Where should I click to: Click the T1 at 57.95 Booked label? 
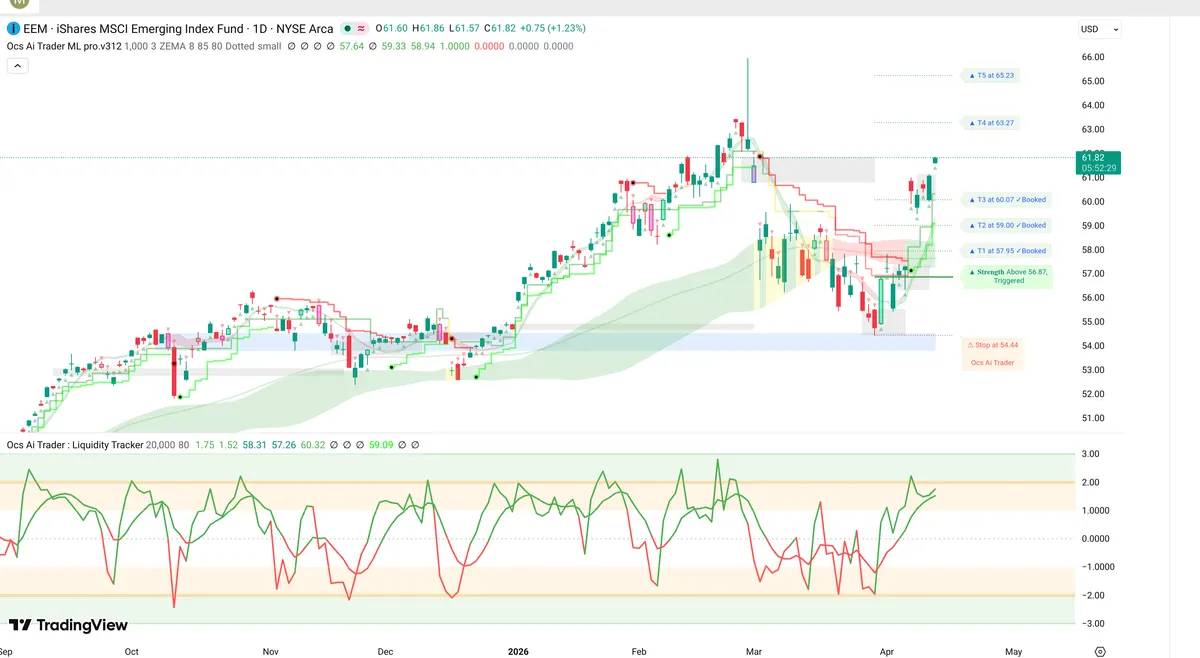[1005, 250]
